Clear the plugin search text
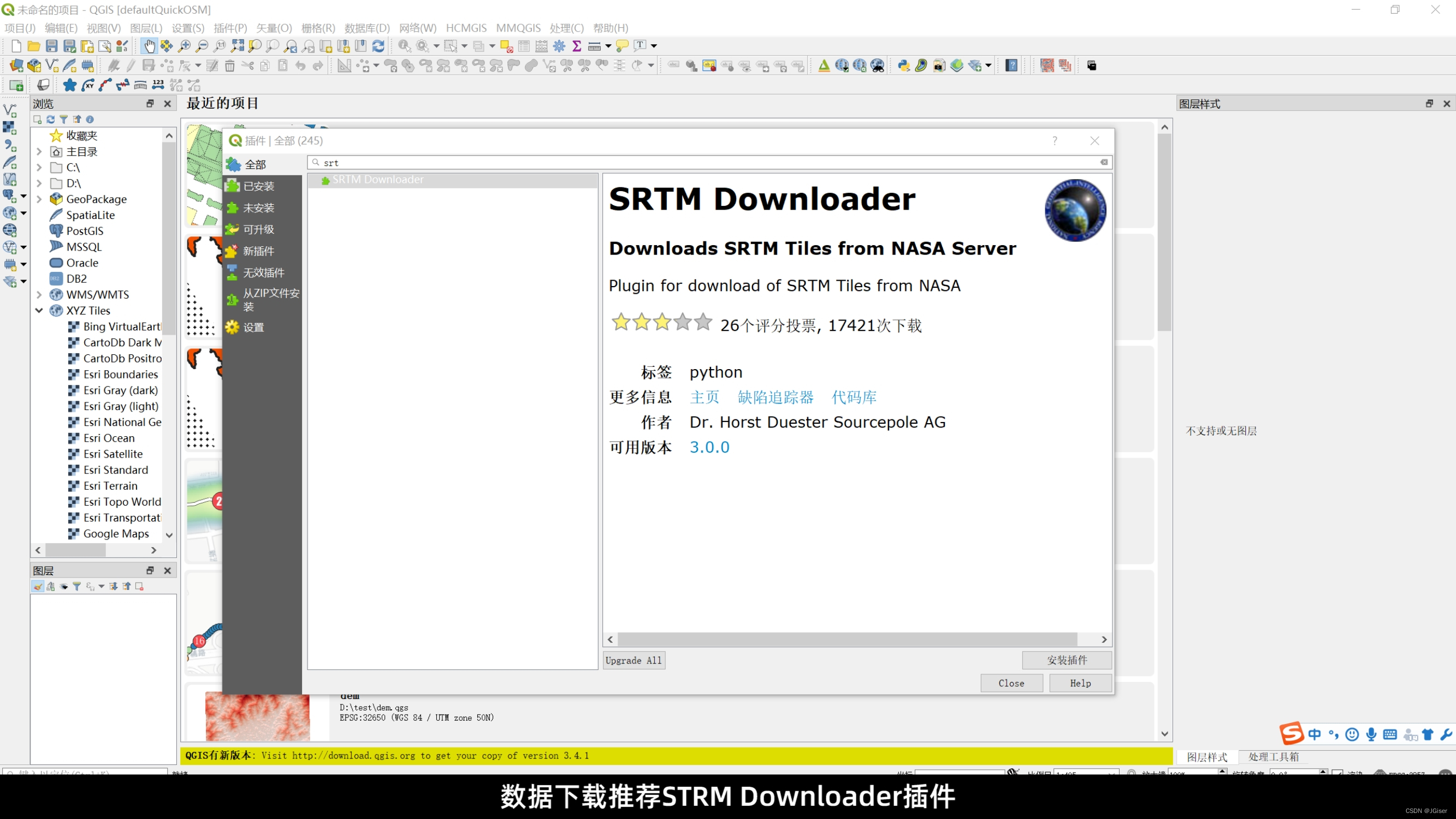The width and height of the screenshot is (1456, 819). click(1103, 162)
